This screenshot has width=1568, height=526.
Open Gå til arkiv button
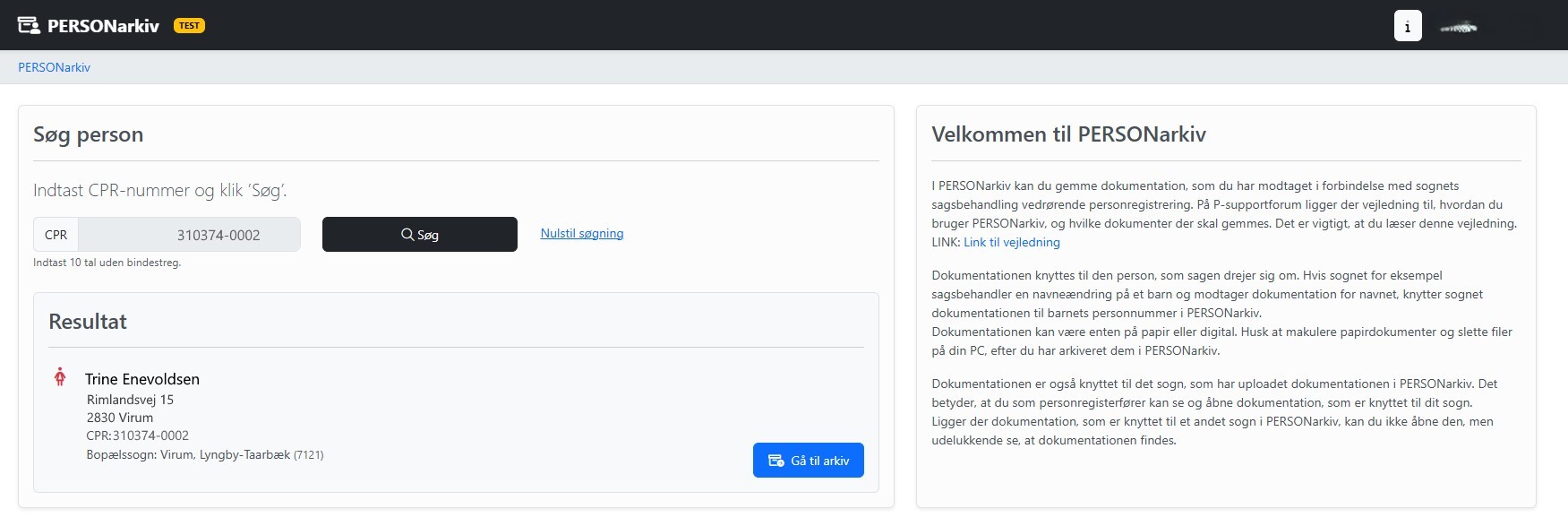809,461
